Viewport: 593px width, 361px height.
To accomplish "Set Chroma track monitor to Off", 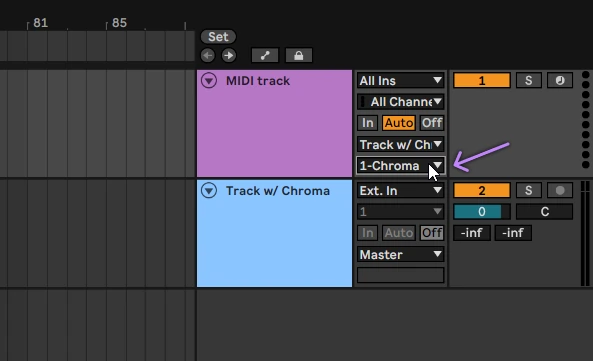I will [432, 233].
